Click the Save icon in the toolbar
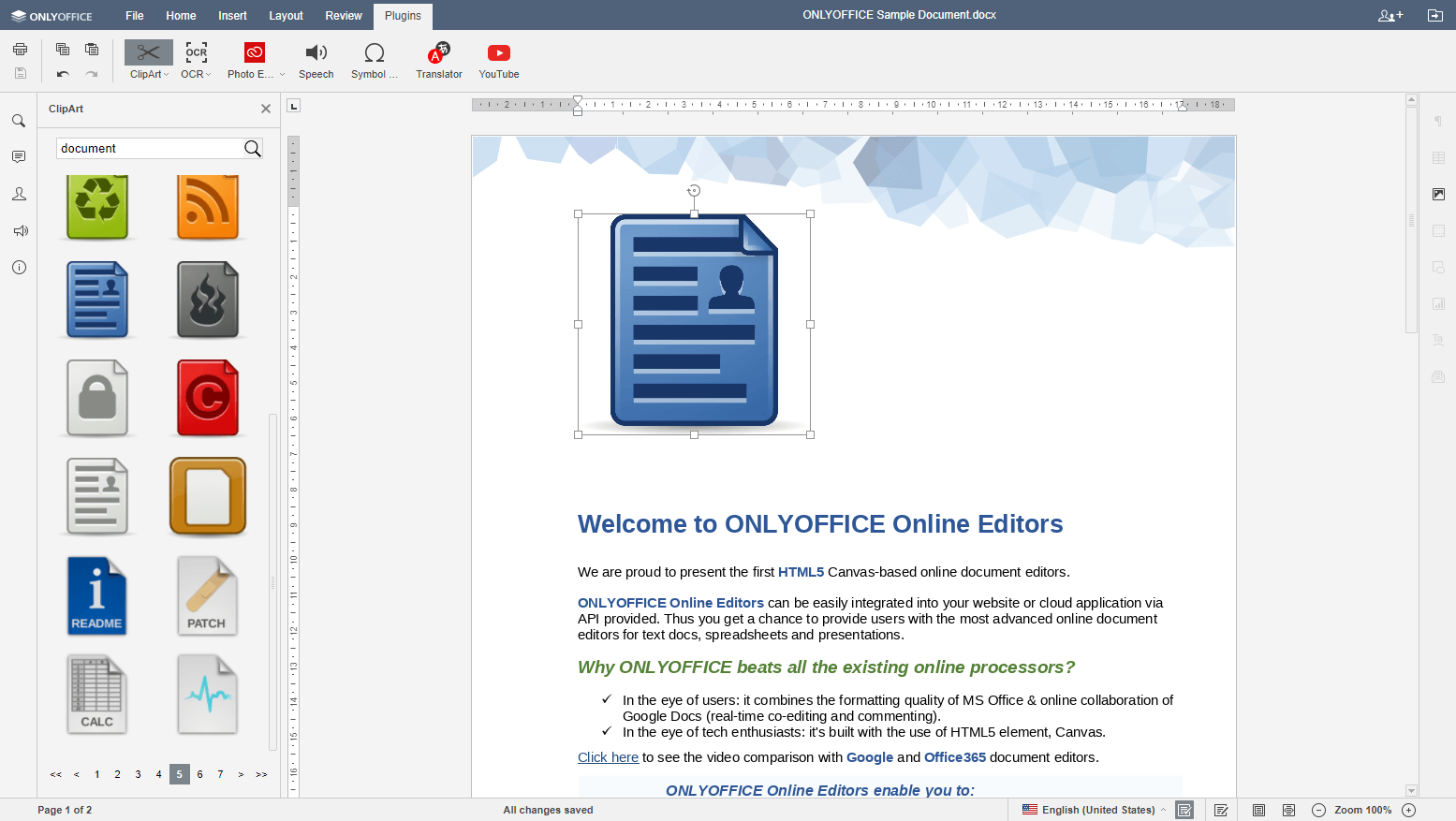Image resolution: width=1456 pixels, height=821 pixels. (x=21, y=73)
